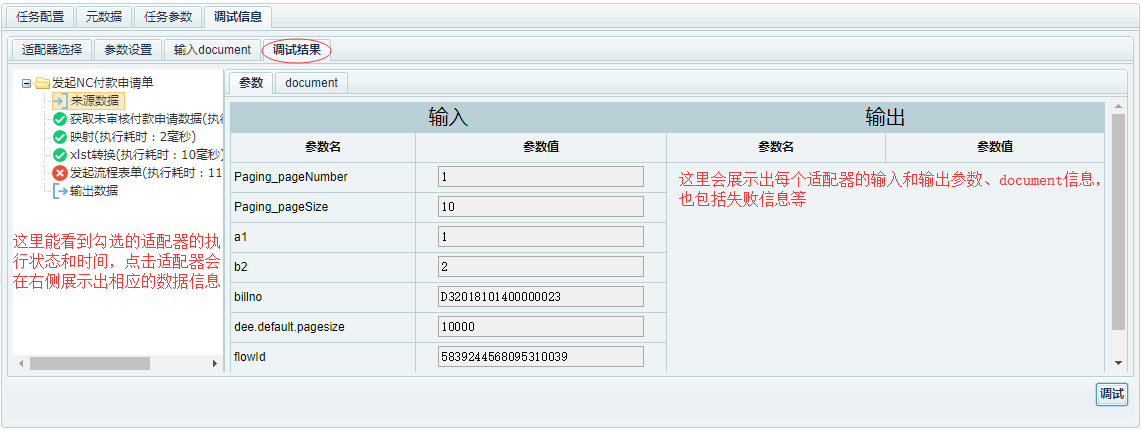
Task: Click the b2 value field
Action: [541, 266]
